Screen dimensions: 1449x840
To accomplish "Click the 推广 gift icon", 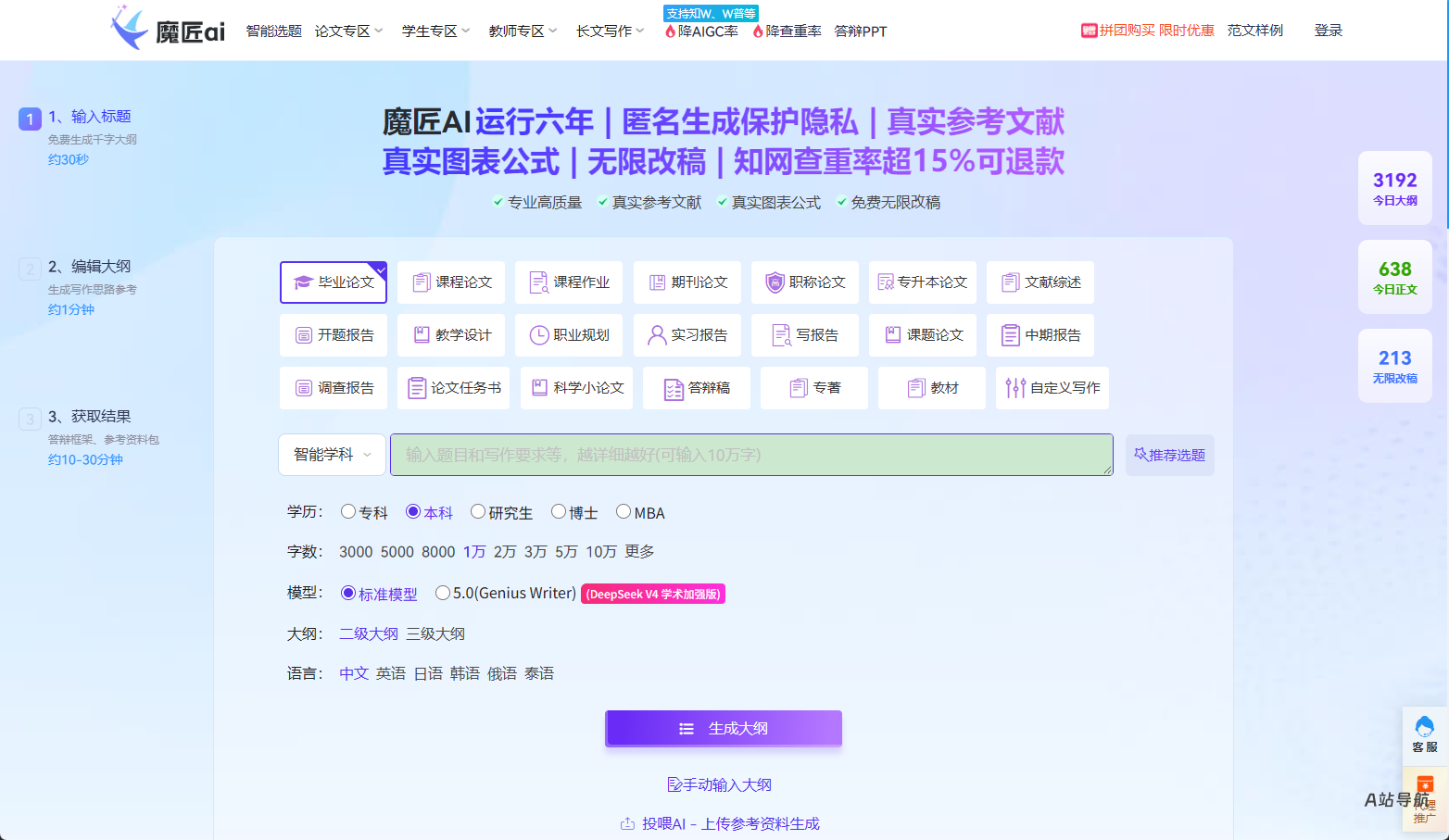I will pyautogui.click(x=1425, y=785).
